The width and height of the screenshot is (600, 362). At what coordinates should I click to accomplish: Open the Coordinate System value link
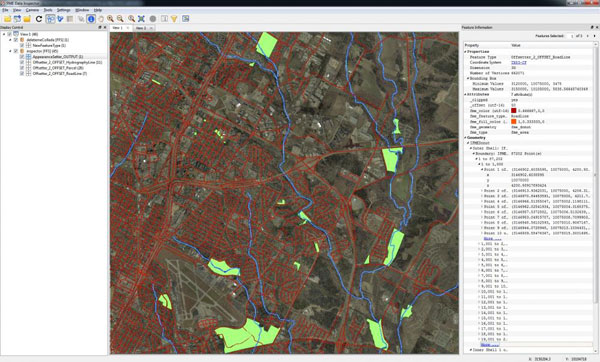518,62
